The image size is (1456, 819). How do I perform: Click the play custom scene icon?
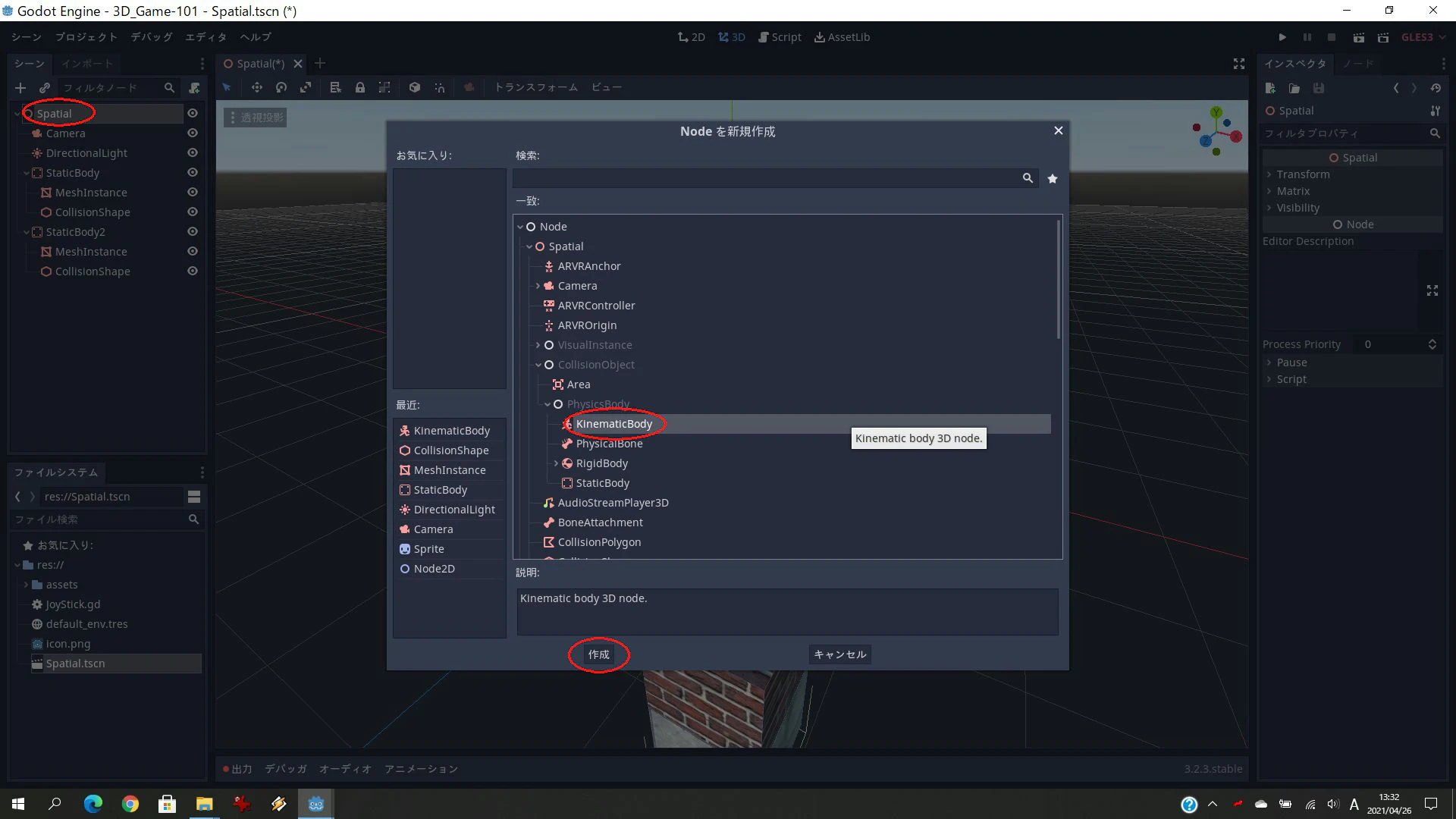1383,37
